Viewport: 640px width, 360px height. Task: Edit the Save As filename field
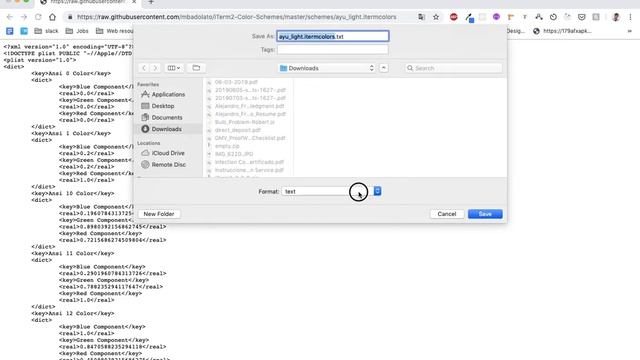point(333,36)
